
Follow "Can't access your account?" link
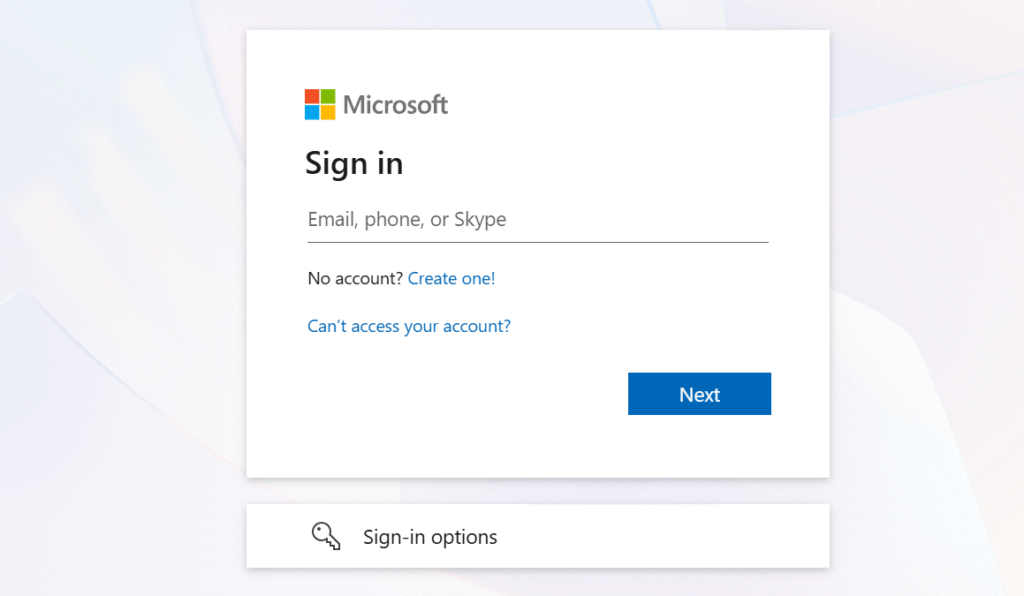coord(409,326)
